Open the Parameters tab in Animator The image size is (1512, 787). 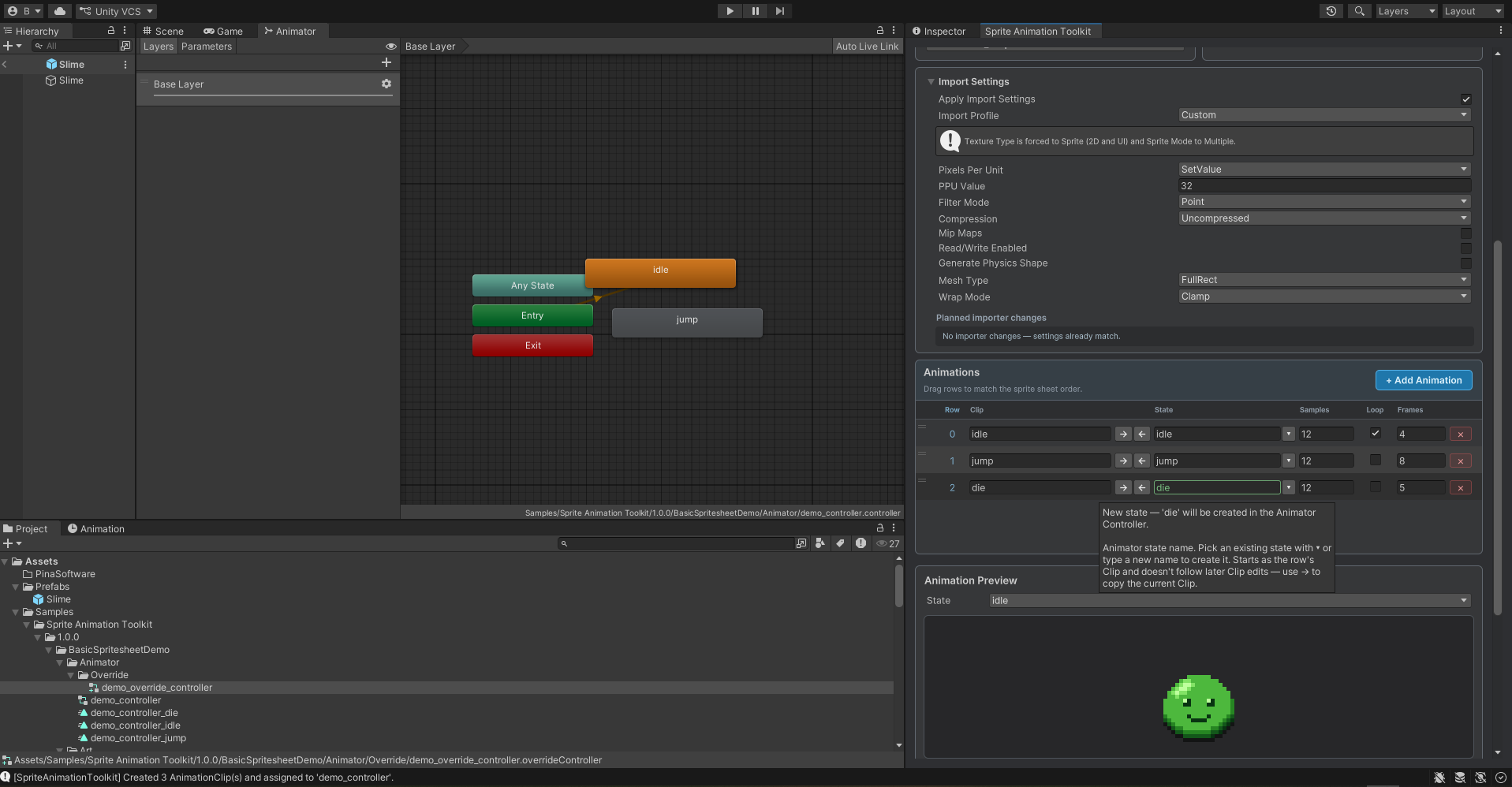207,47
